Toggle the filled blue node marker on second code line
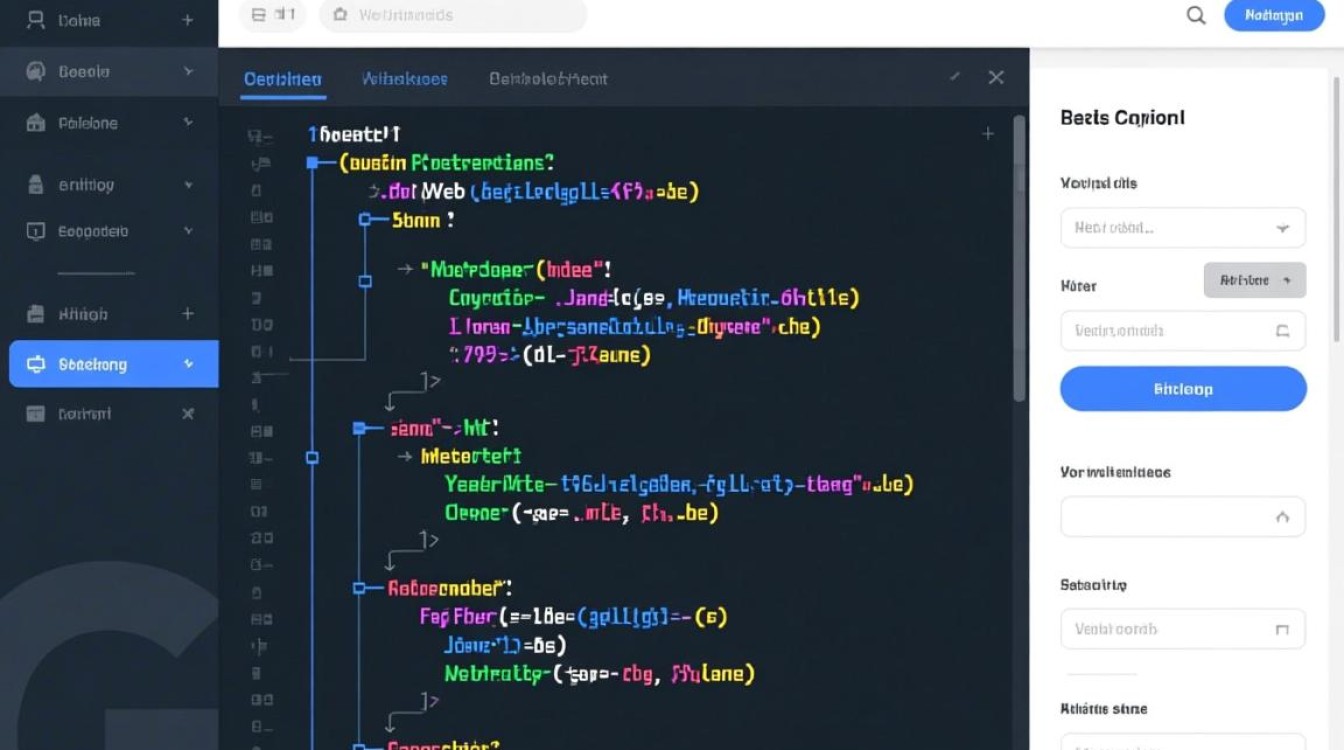 [x=313, y=162]
